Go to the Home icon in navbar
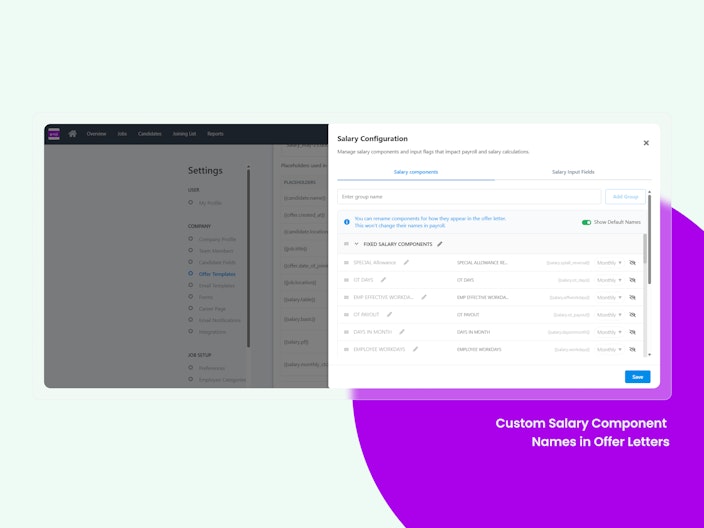Image resolution: width=704 pixels, height=528 pixels. [x=72, y=134]
